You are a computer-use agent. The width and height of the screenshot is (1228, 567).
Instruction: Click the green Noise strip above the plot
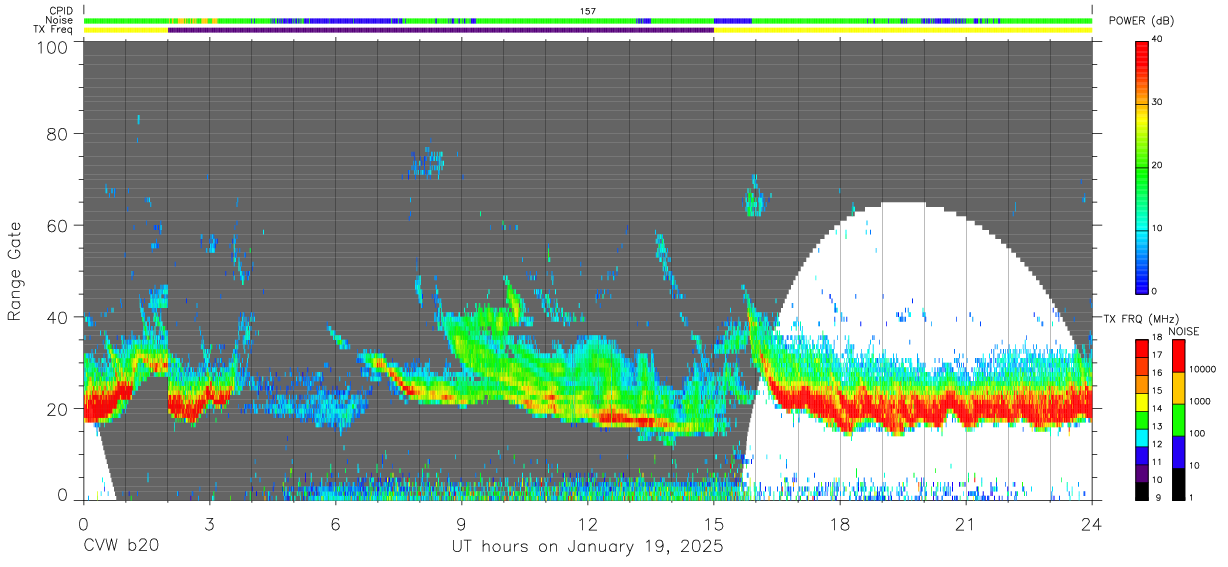point(588,20)
